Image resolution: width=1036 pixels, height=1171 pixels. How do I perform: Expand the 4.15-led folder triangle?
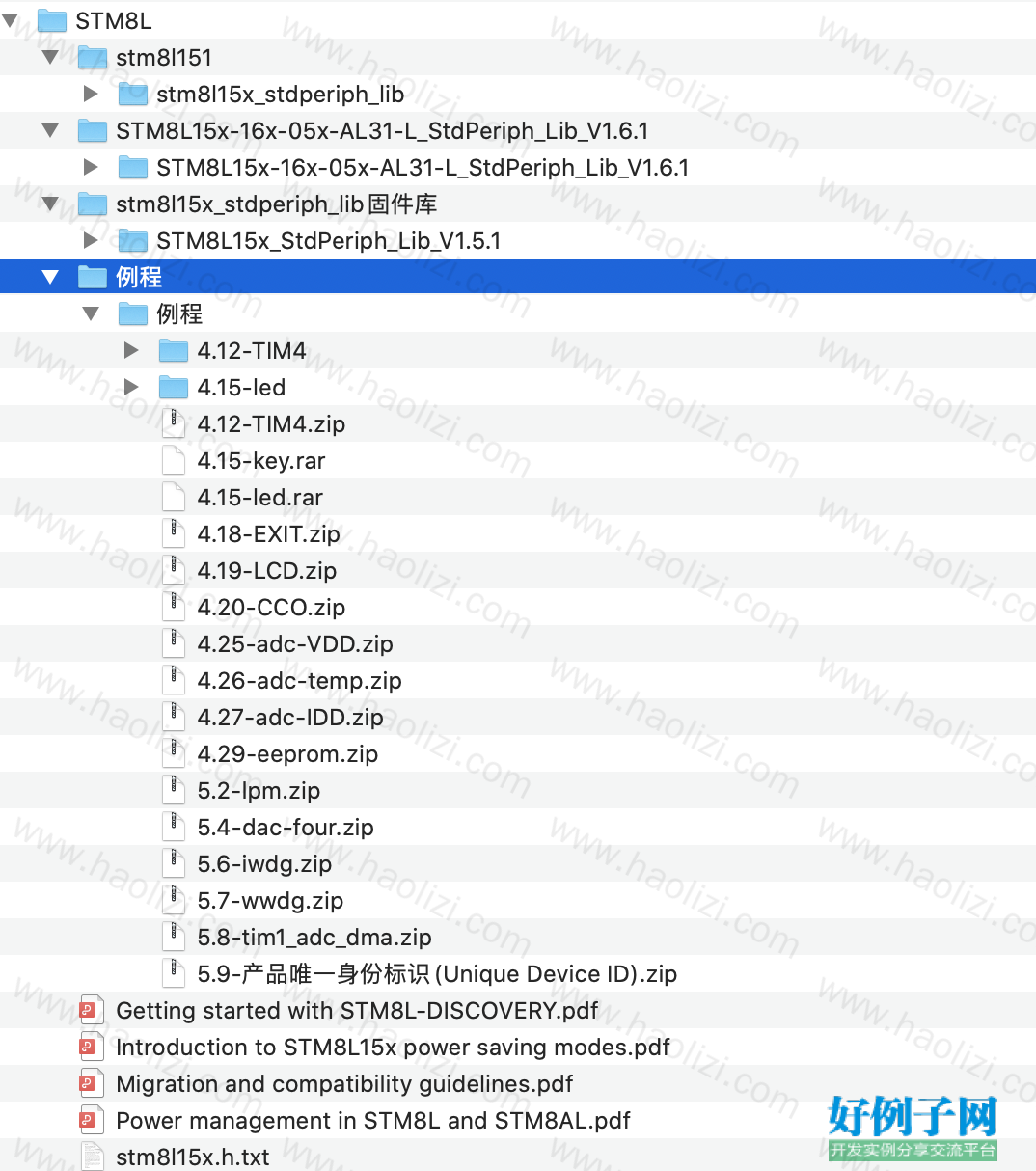(131, 387)
